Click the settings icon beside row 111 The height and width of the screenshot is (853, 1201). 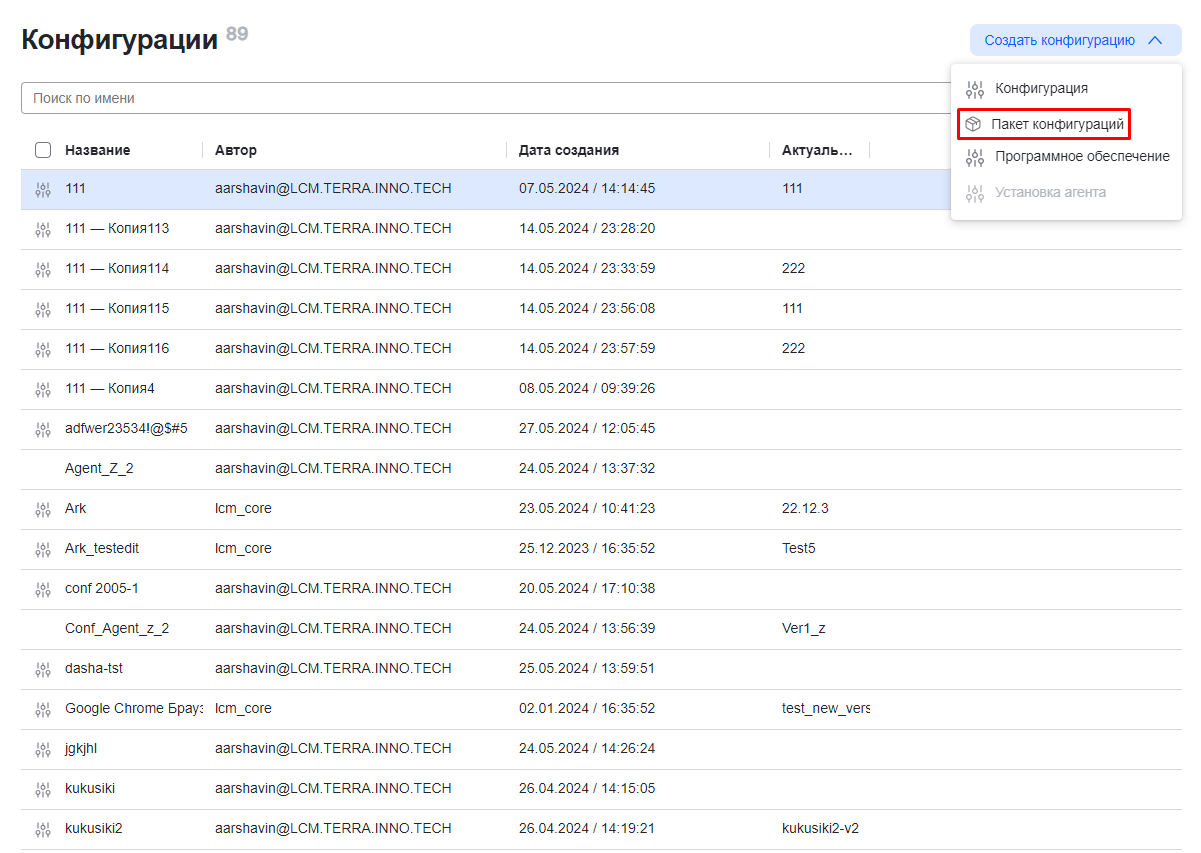point(42,189)
